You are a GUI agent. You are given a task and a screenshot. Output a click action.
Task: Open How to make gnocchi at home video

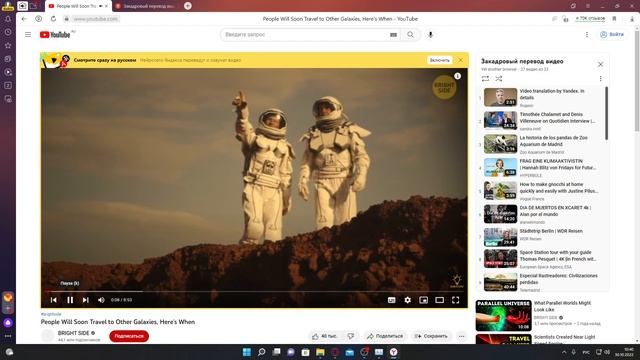point(541,191)
